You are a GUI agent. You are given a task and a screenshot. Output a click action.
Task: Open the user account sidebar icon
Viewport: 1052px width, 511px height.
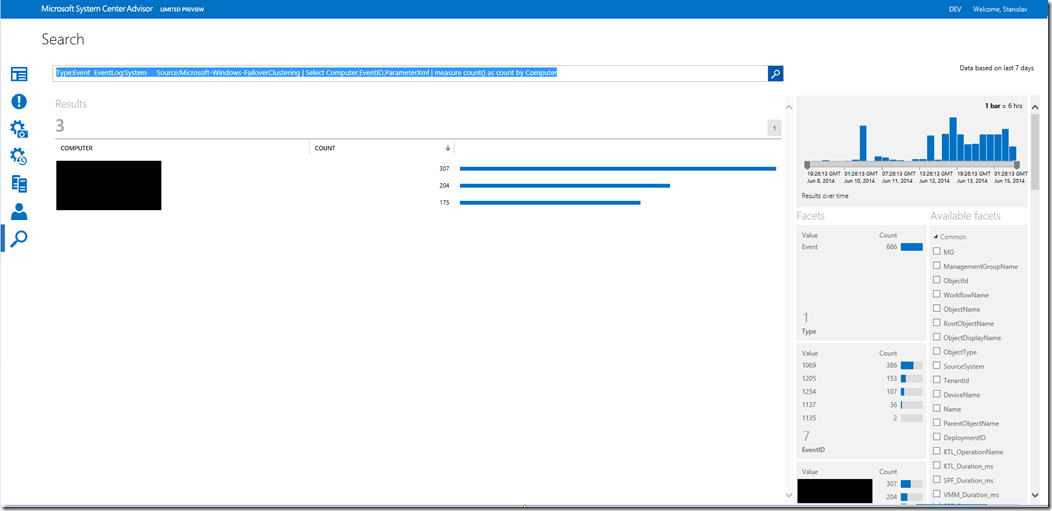[x=19, y=212]
